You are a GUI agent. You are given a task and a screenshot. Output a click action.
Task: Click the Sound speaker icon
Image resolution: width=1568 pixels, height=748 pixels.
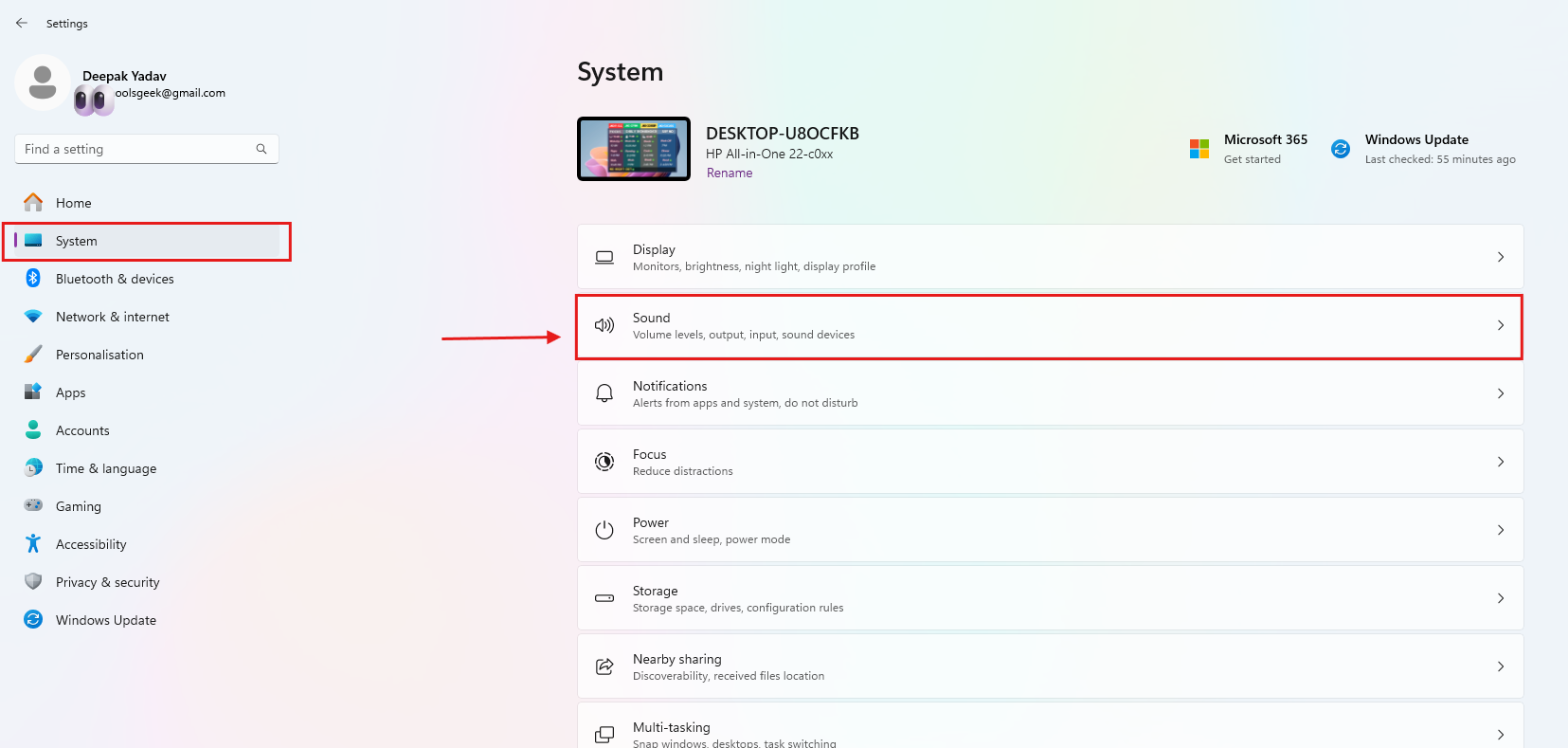pos(604,325)
